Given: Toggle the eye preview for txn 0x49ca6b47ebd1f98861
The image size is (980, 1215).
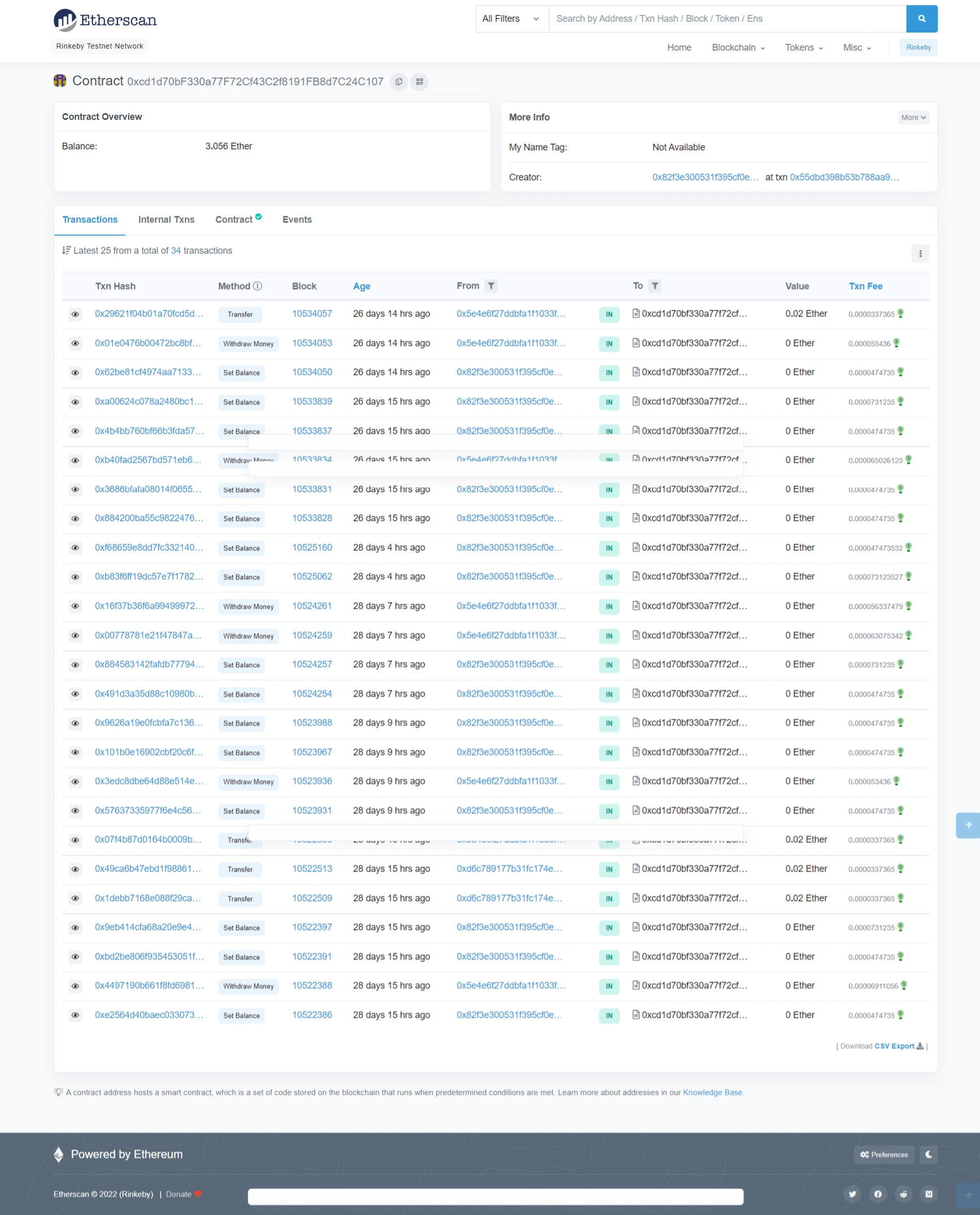Looking at the screenshot, I should [x=75, y=869].
